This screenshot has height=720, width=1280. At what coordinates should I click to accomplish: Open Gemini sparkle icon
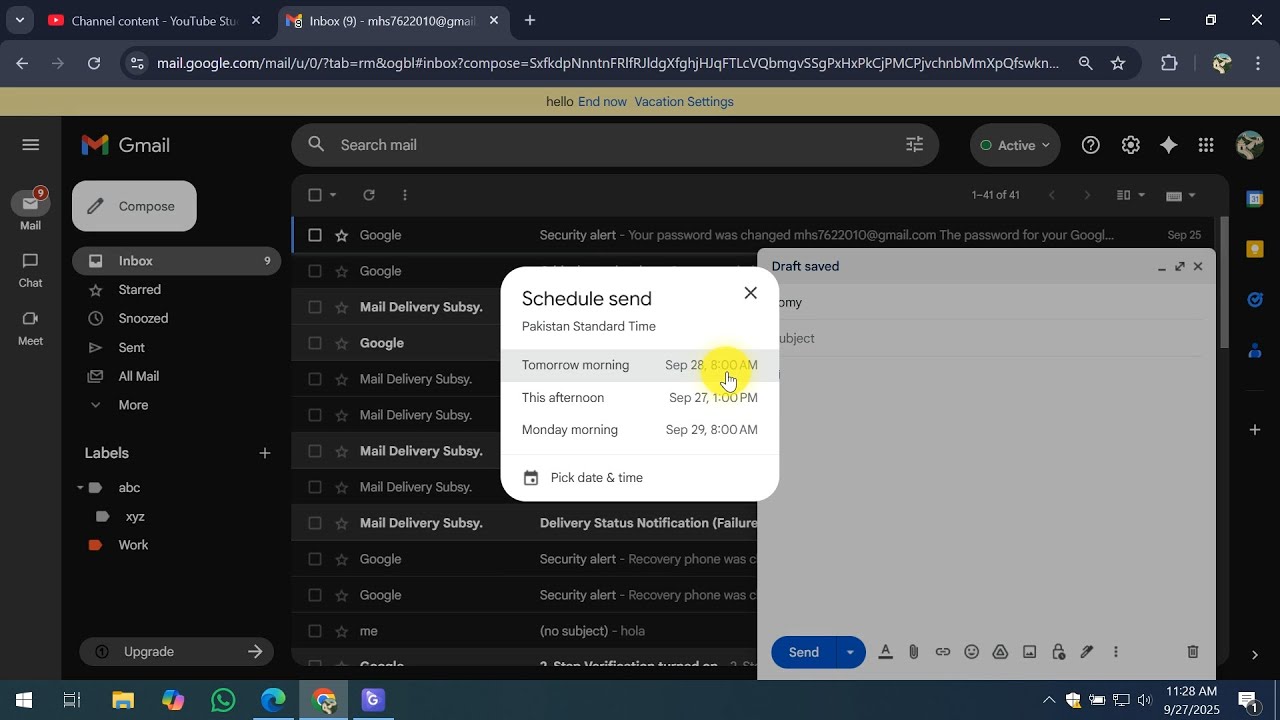1168,145
